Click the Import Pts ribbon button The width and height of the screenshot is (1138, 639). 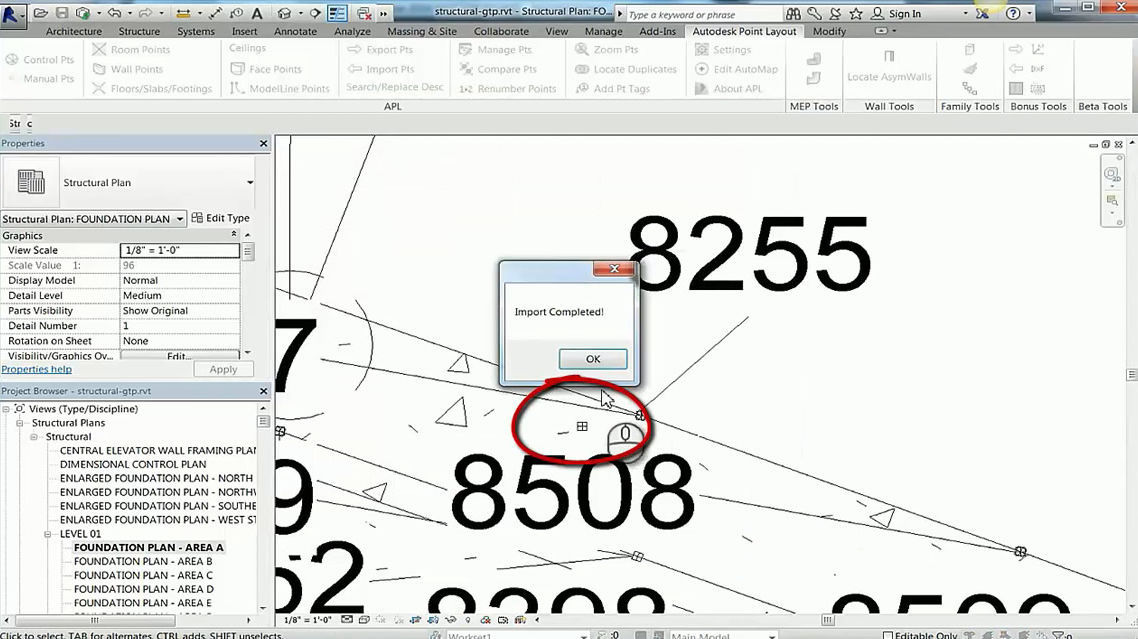[380, 69]
